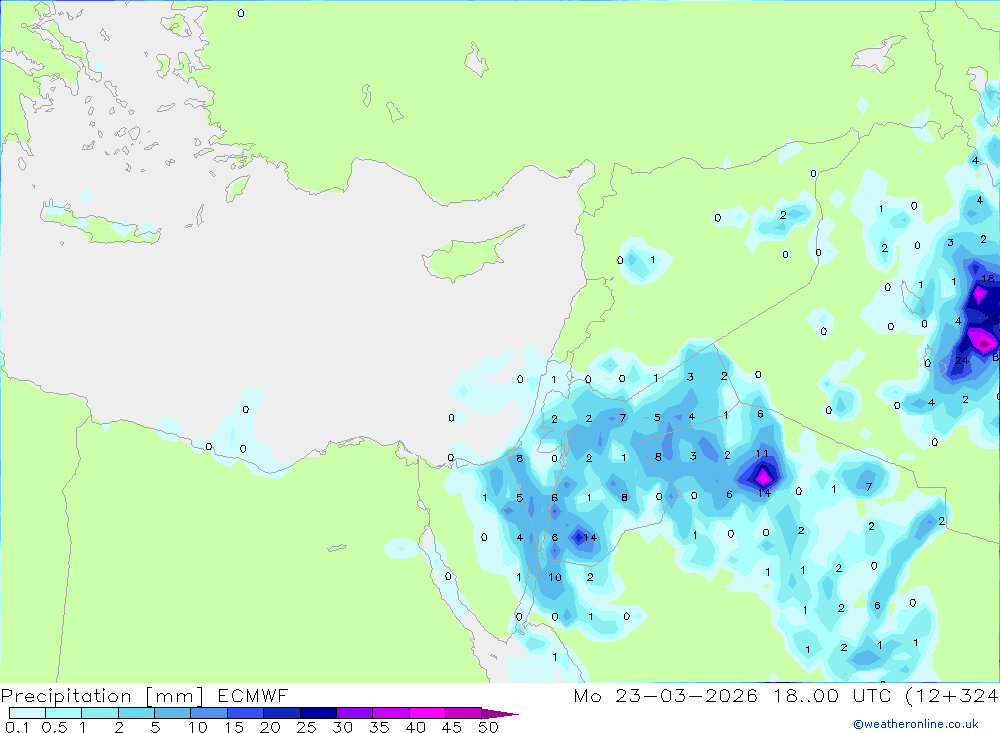Click the map value '24'
The width and height of the screenshot is (1000, 733).
pyautogui.click(x=962, y=360)
